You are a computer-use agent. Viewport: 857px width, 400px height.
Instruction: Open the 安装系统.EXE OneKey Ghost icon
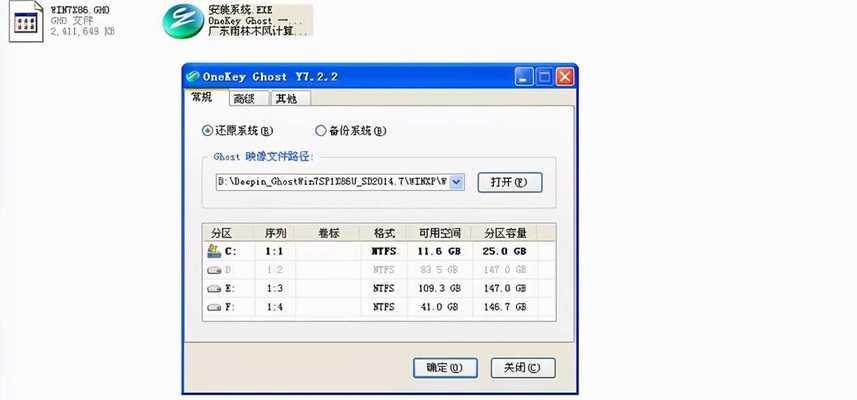(x=183, y=21)
